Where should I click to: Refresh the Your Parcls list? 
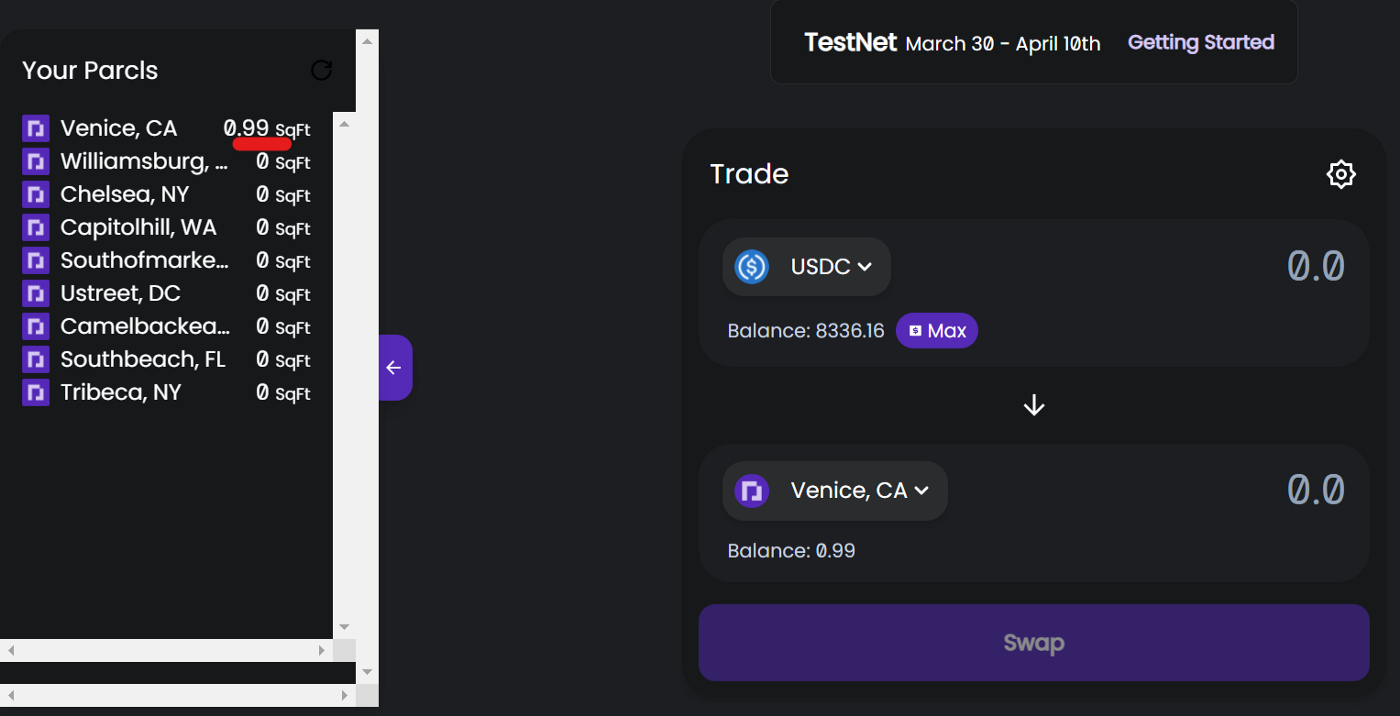tap(321, 70)
